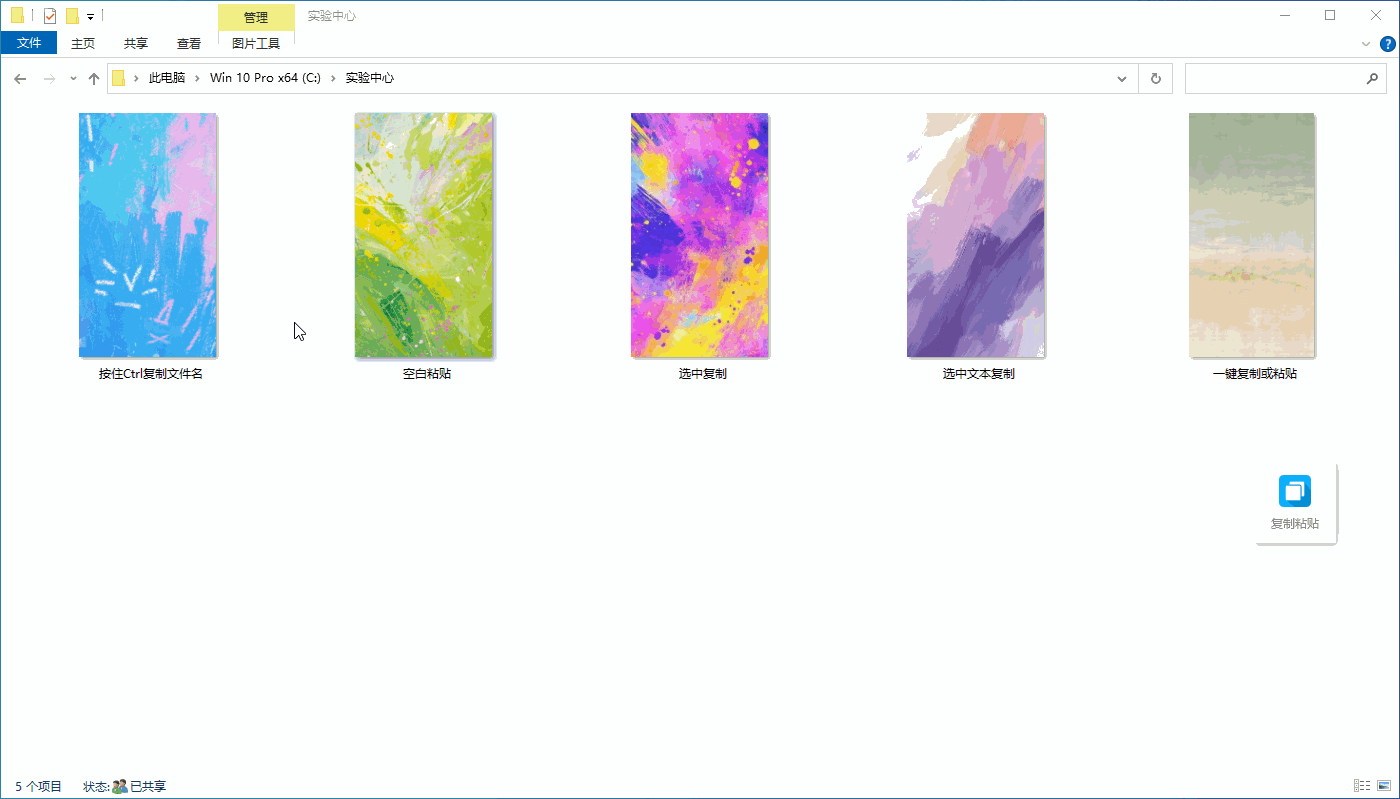Switch to the 共享 ribbon tab
Screen dimensions: 1400x799
click(x=136, y=43)
